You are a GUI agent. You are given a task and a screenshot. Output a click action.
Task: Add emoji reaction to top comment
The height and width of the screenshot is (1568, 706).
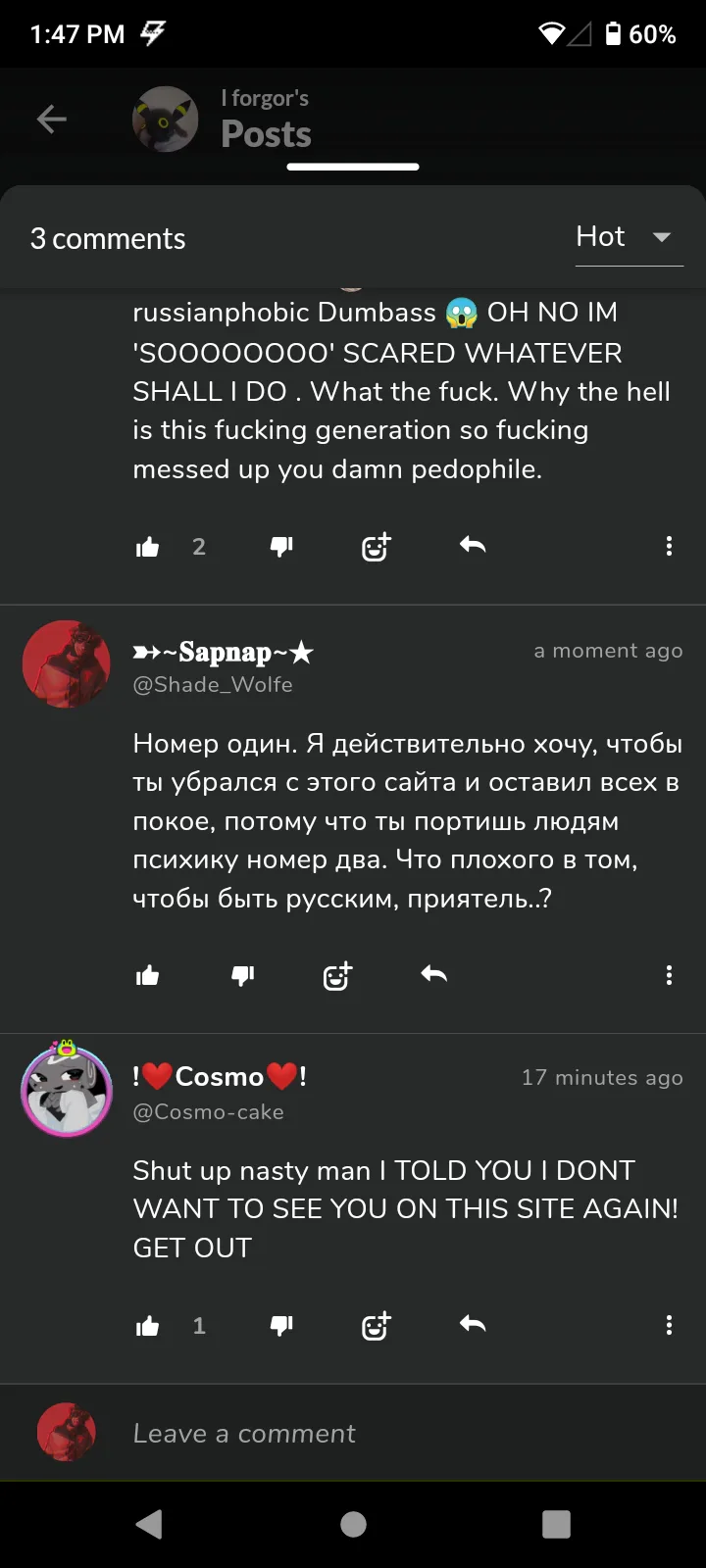(377, 547)
